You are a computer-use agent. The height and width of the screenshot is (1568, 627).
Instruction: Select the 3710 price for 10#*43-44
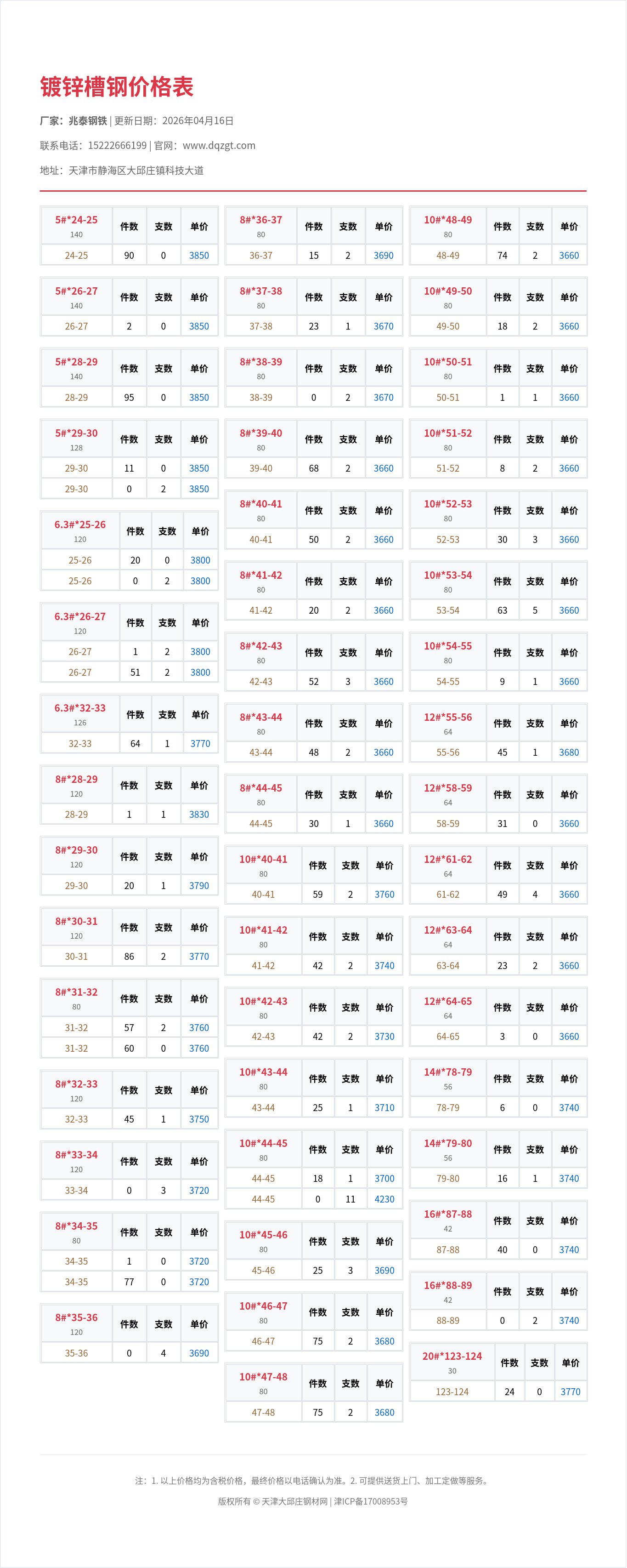click(x=384, y=1108)
